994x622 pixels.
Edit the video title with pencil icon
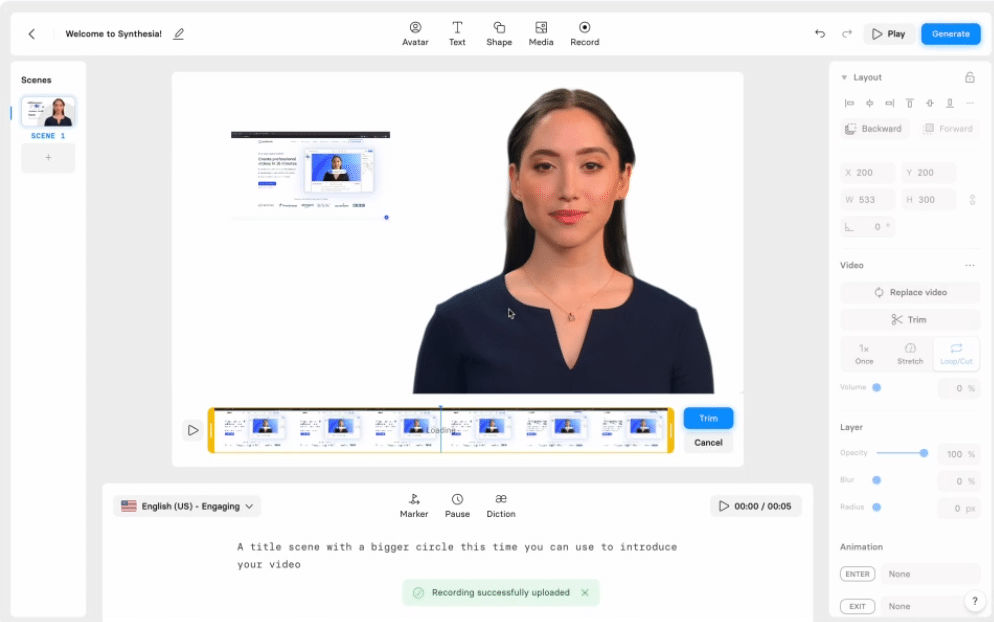(x=179, y=34)
